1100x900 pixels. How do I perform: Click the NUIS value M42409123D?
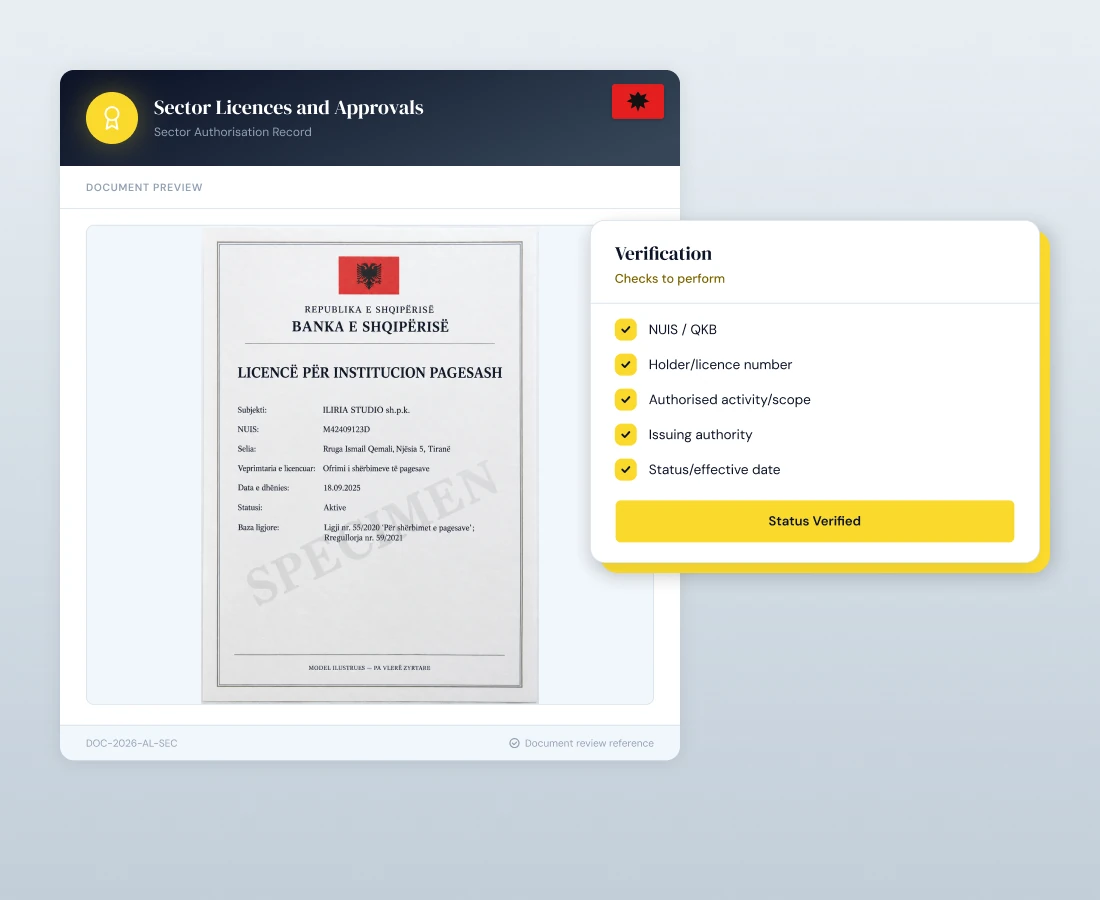coord(347,429)
